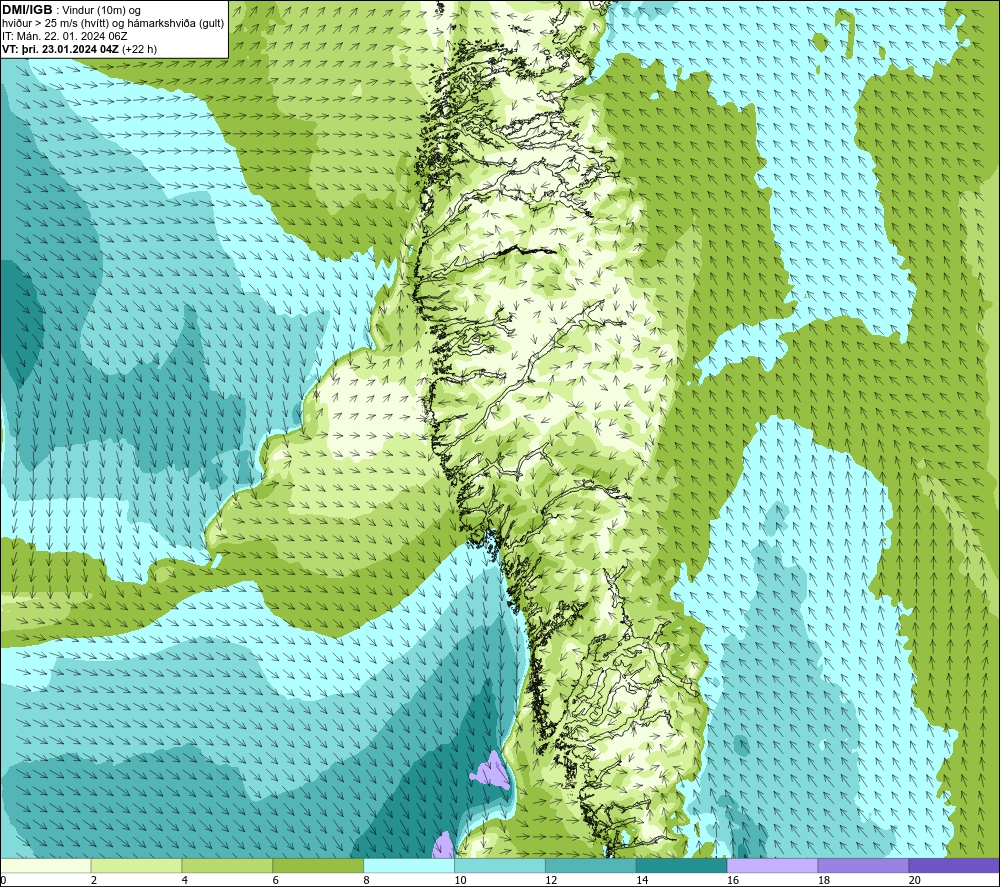1000x887 pixels.
Task: Click the dark violet above-20 m/s legend swatch
Action: click(953, 866)
